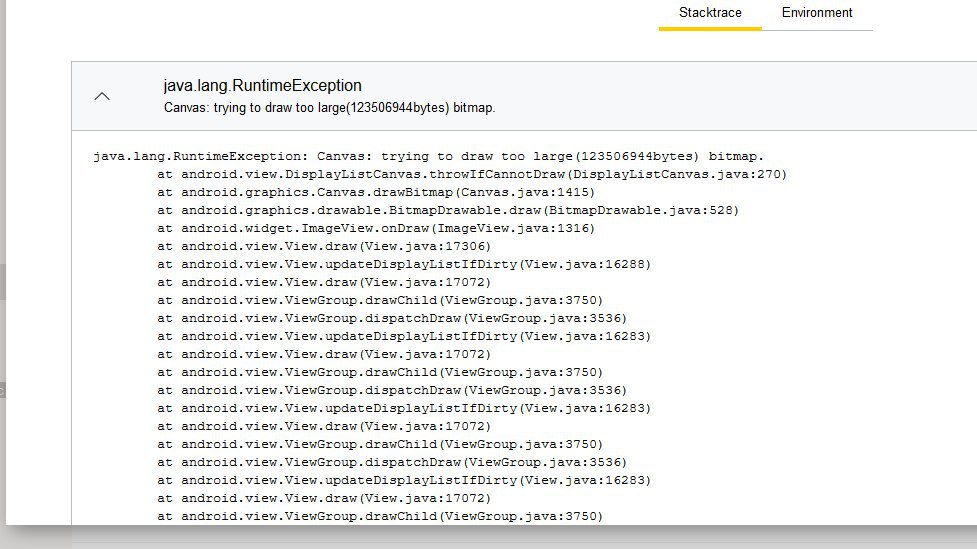The image size is (977, 549).
Task: Switch to the Stacktrace tab
Action: (710, 13)
